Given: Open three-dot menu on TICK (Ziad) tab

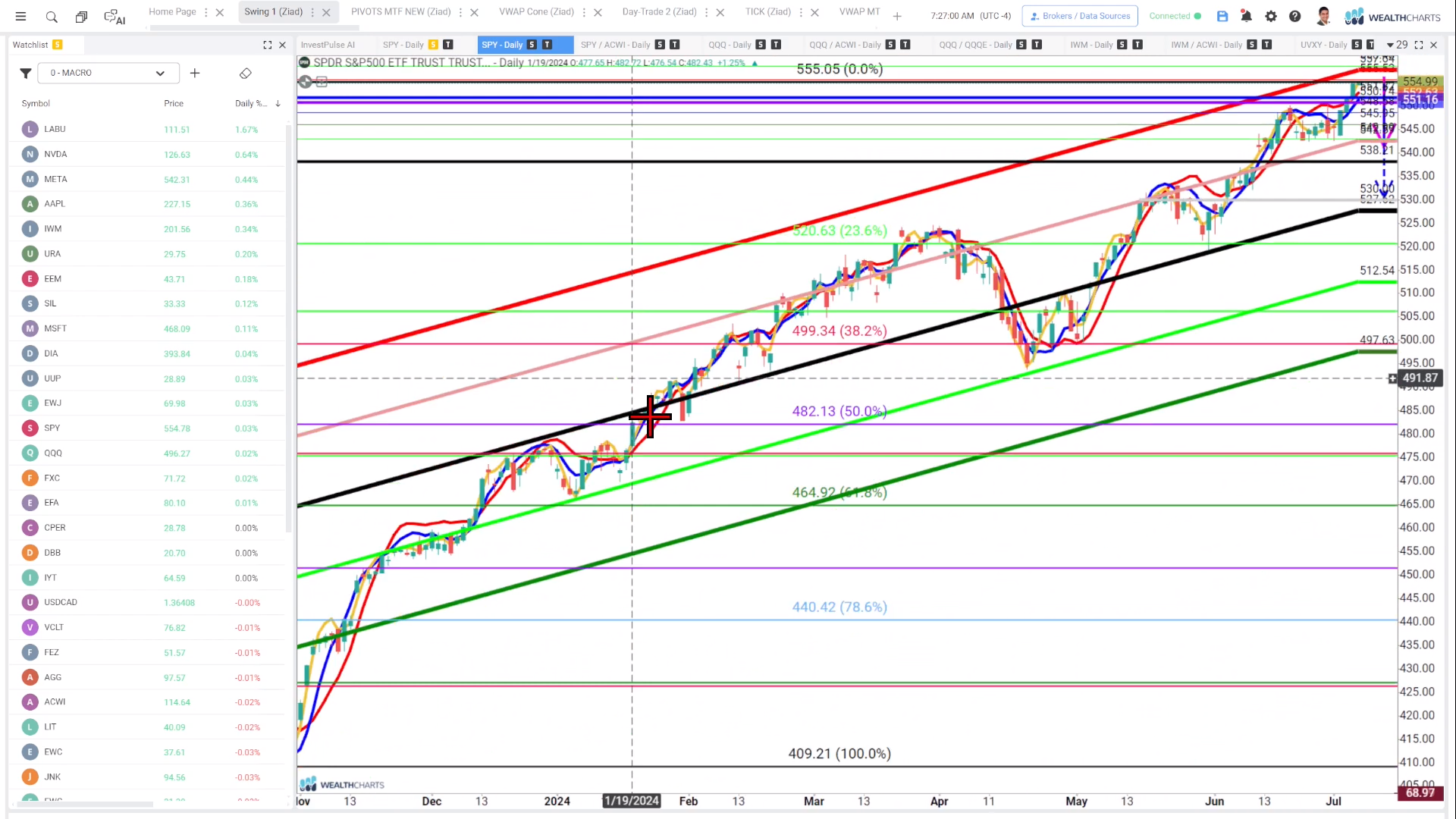Looking at the screenshot, I should coord(801,13).
